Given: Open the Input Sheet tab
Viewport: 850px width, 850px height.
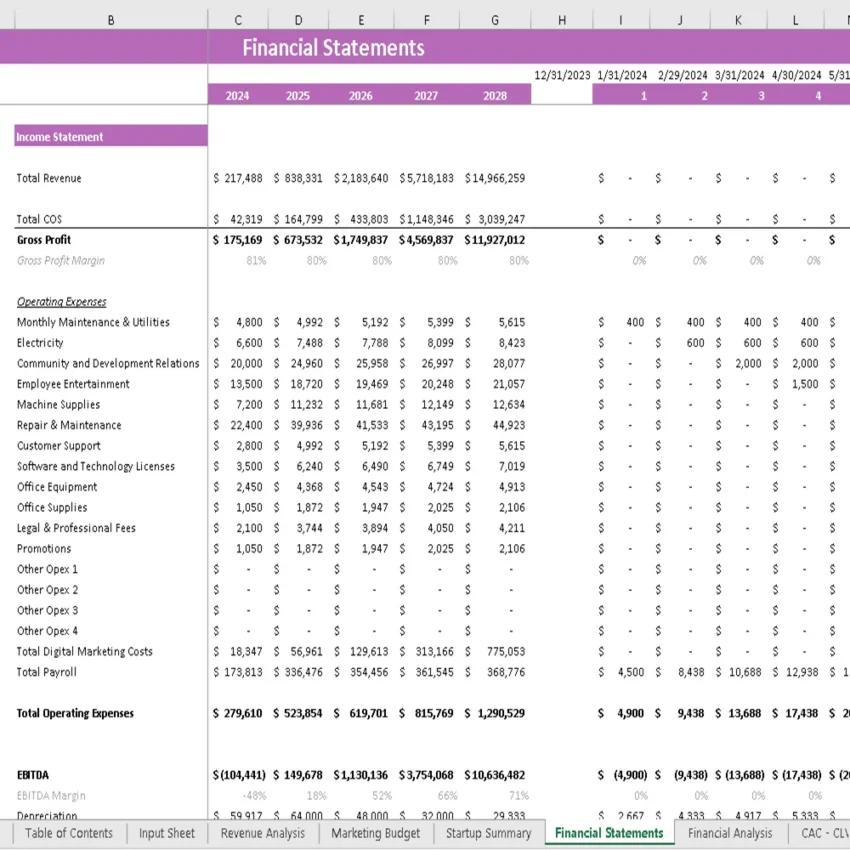Looking at the screenshot, I should (166, 833).
